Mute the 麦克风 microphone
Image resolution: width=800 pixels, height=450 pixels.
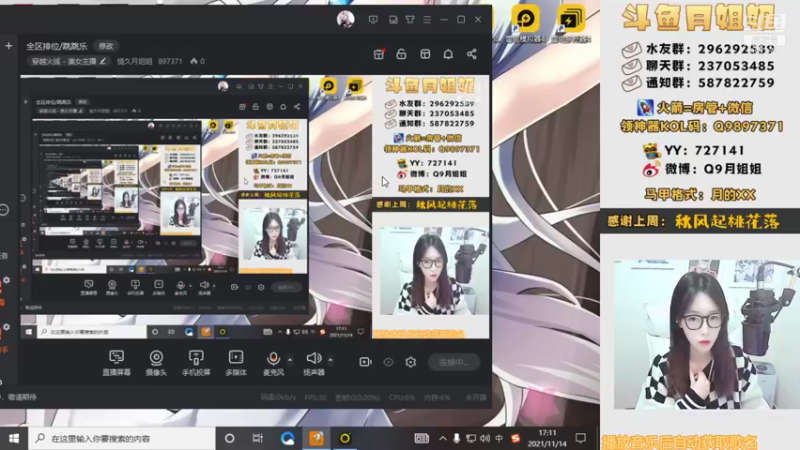273,363
